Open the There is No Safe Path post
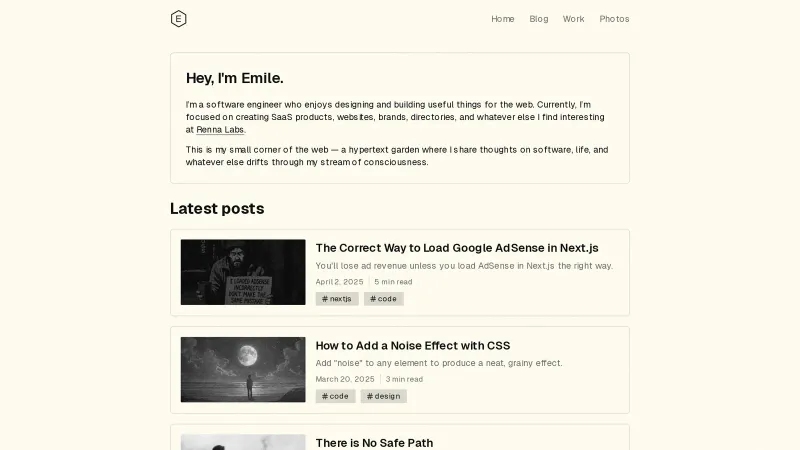 pyautogui.click(x=374, y=442)
